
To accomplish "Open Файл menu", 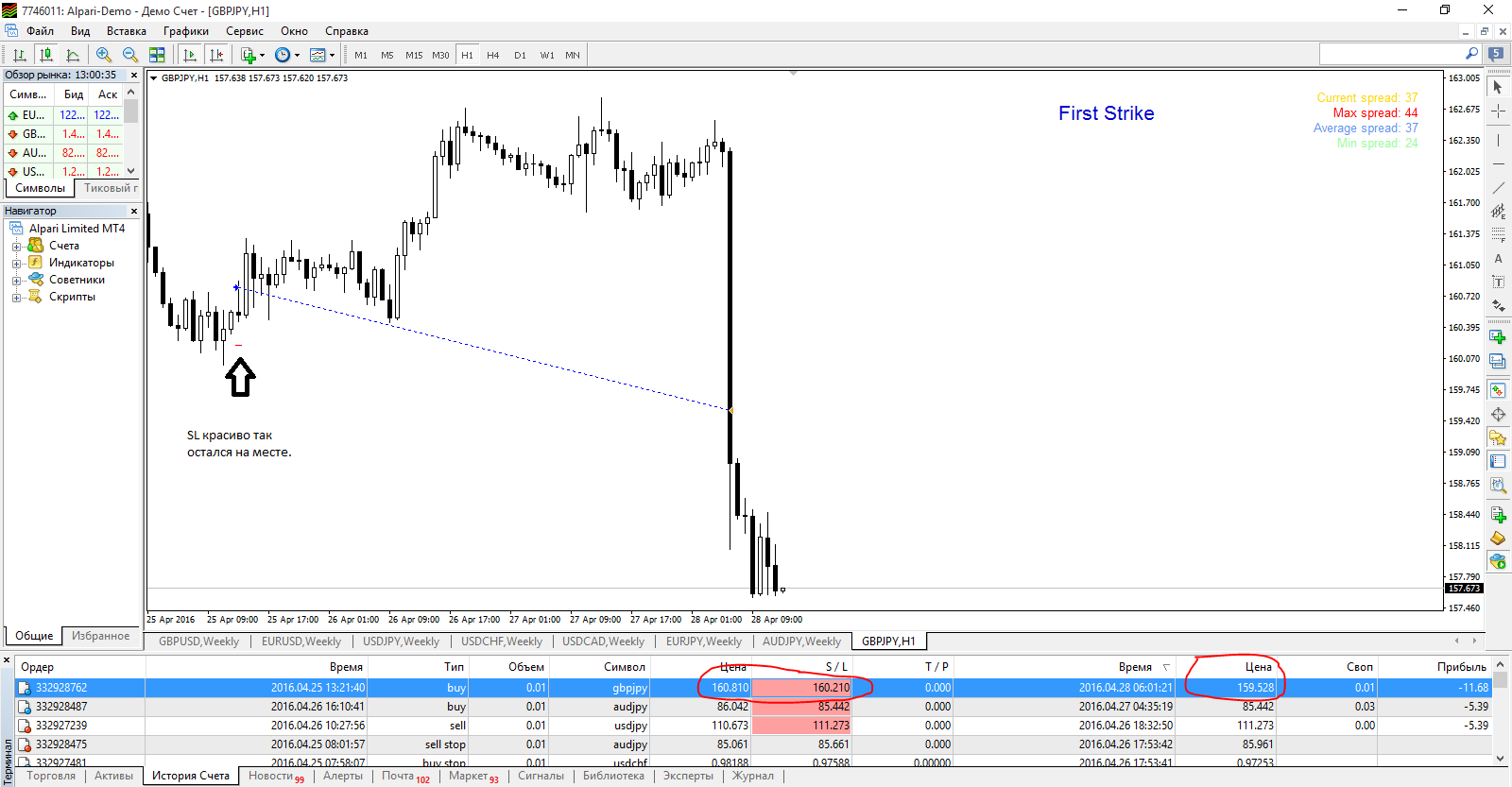I will click(40, 31).
